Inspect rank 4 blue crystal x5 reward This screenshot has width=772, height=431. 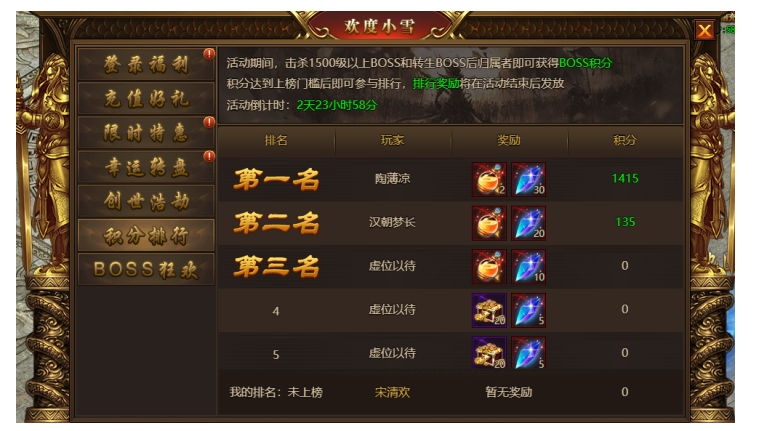528,310
